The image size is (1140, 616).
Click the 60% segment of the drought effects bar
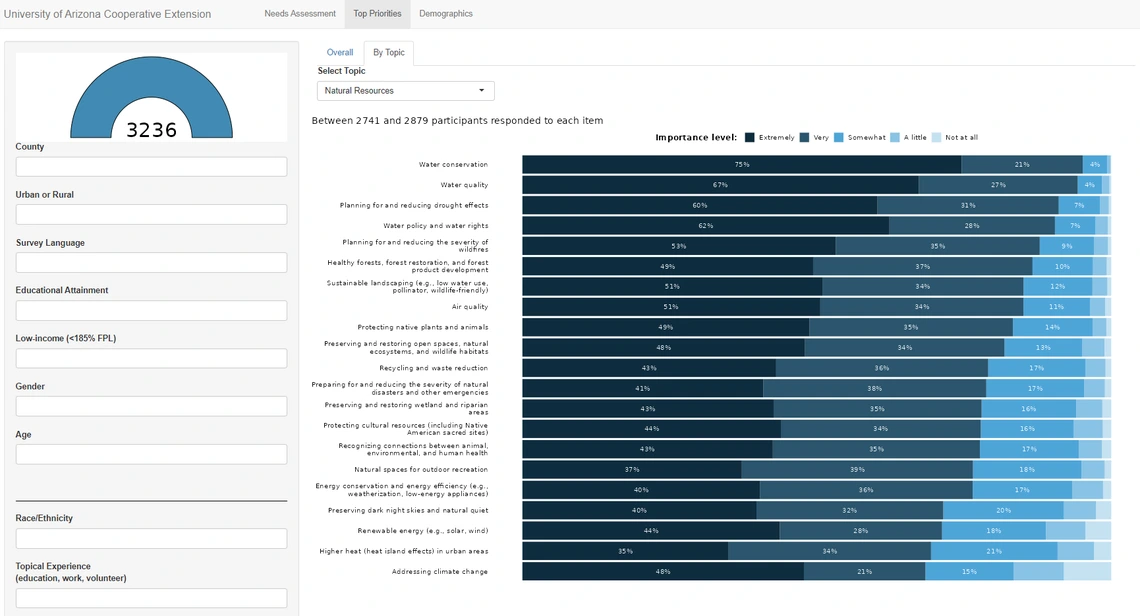(699, 205)
